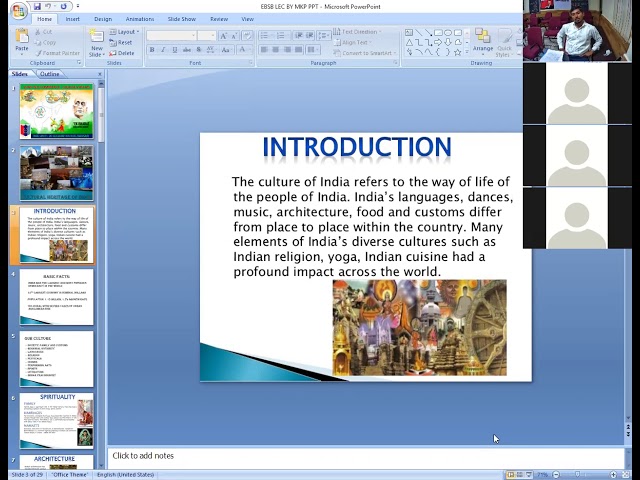Screen dimensions: 640x480
Task: Click the Save icon in Quick Access
Action: [x=37, y=6]
